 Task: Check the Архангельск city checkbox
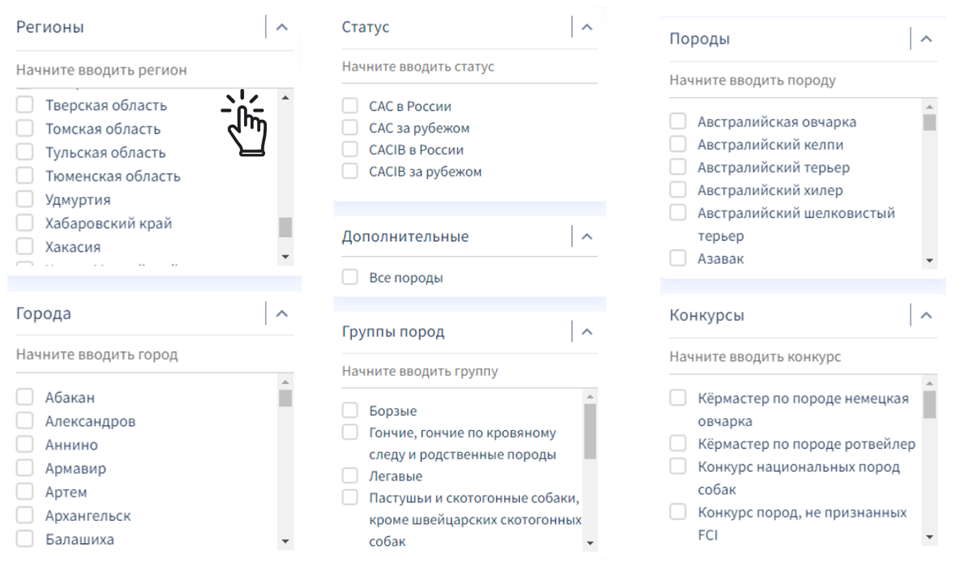25,516
